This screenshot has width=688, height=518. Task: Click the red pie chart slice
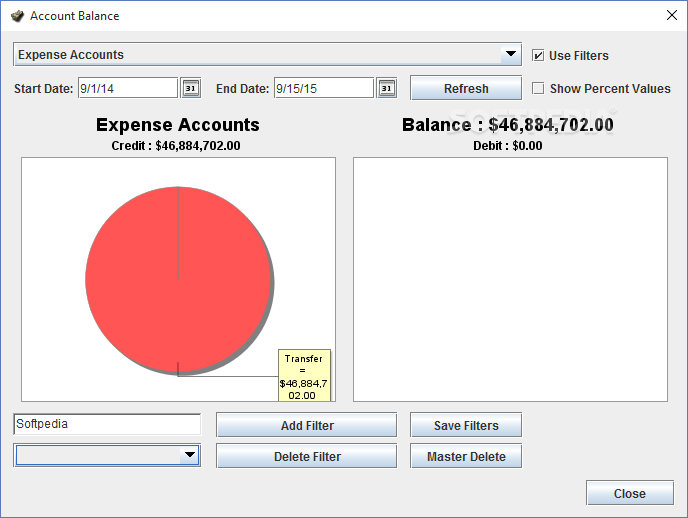tap(178, 280)
